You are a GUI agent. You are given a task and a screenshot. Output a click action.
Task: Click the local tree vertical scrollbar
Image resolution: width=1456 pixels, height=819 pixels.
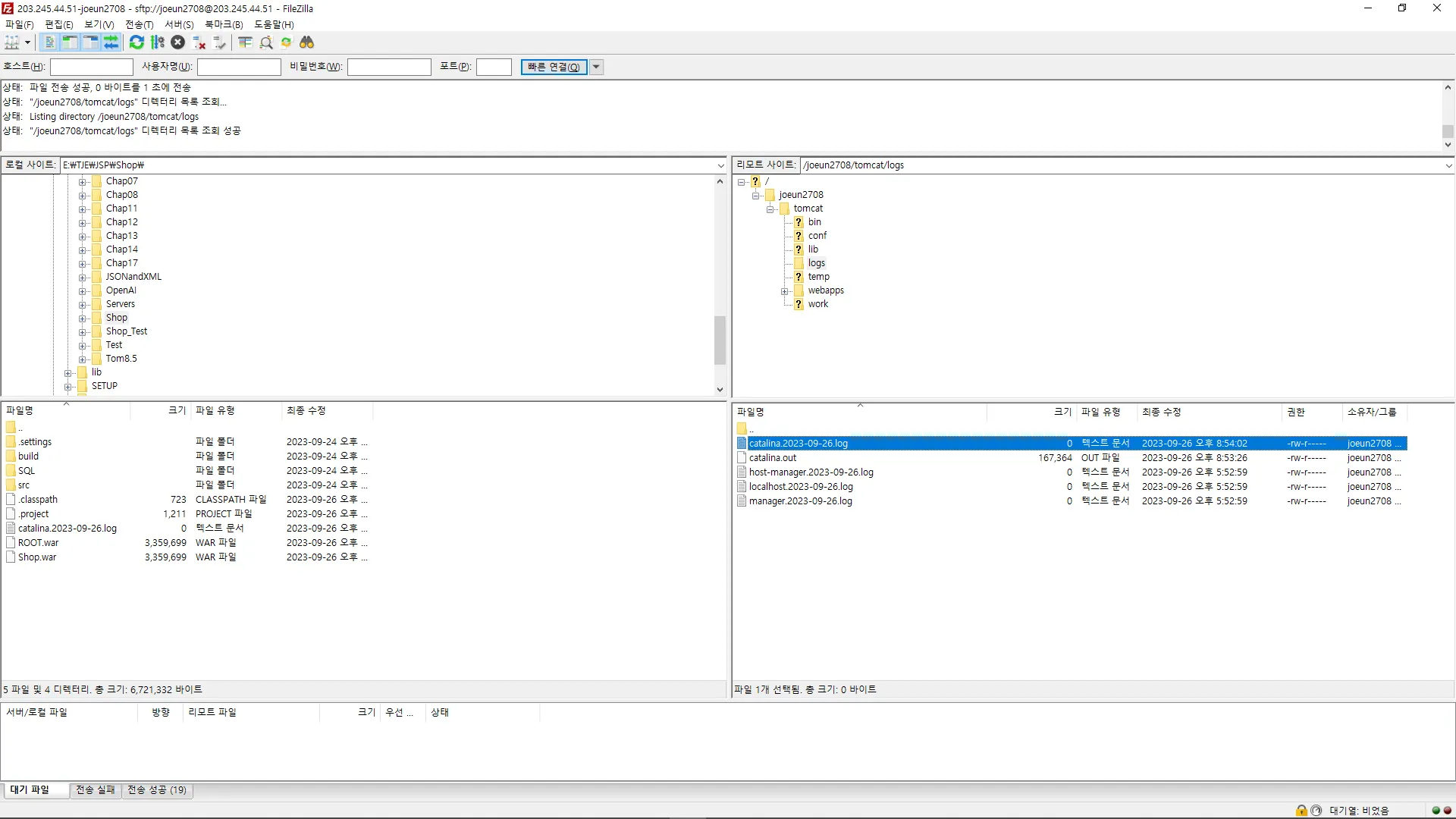click(x=720, y=340)
